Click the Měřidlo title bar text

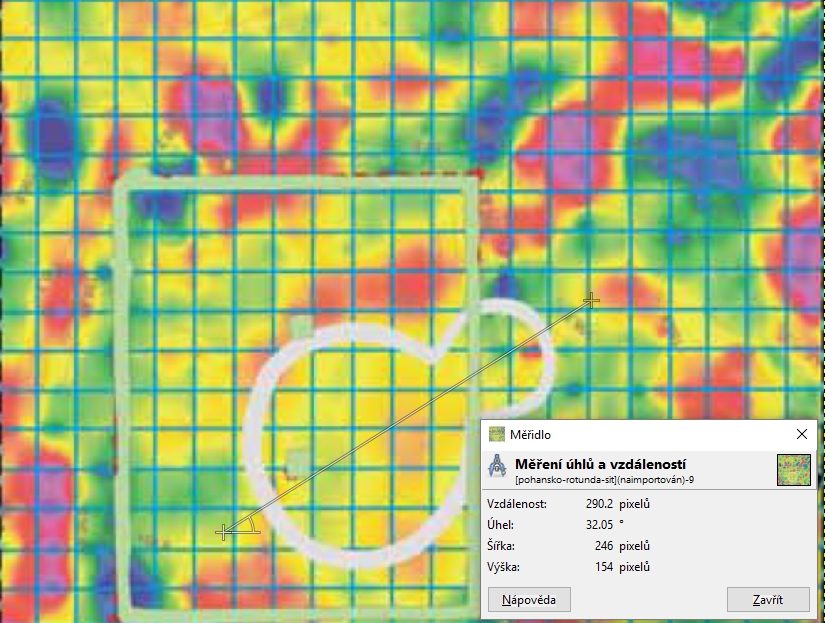tap(530, 435)
